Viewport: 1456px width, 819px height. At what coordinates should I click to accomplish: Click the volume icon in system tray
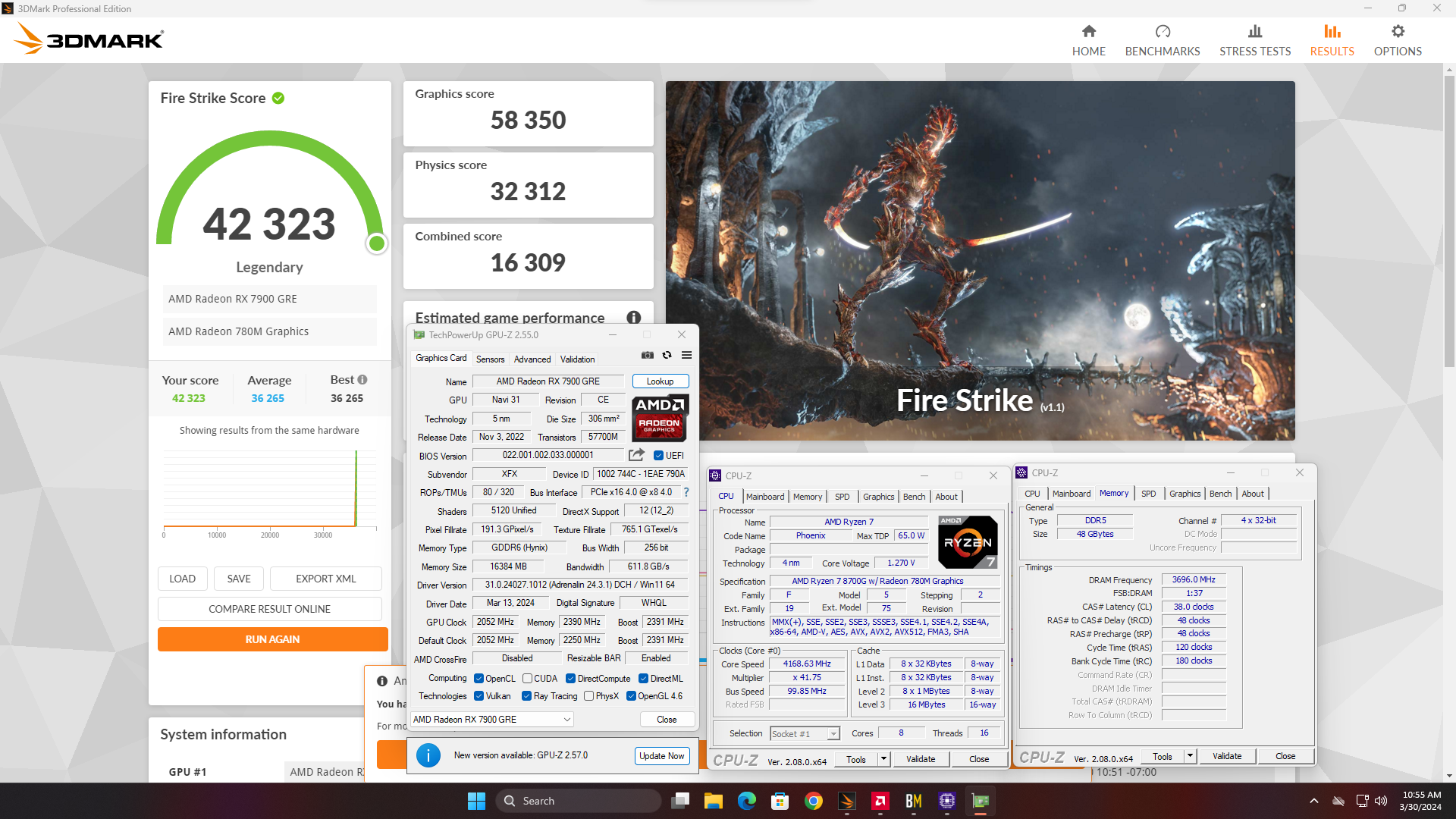pos(1381,801)
